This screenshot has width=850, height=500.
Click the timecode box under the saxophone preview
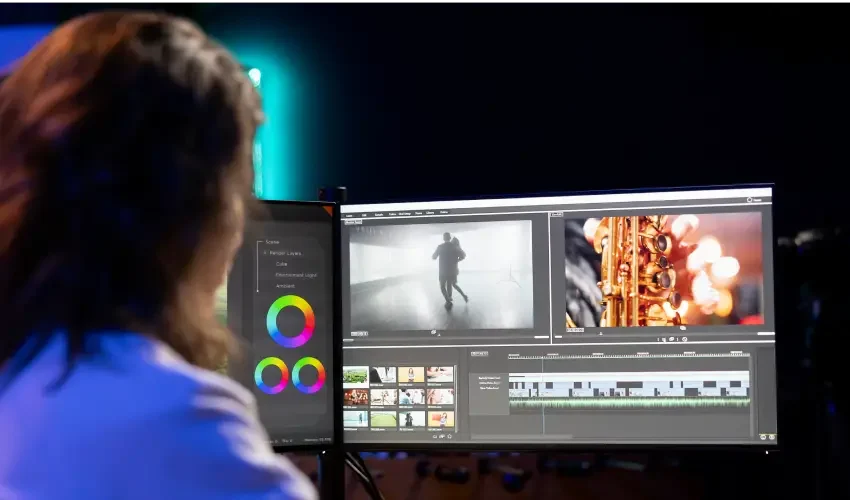575,330
